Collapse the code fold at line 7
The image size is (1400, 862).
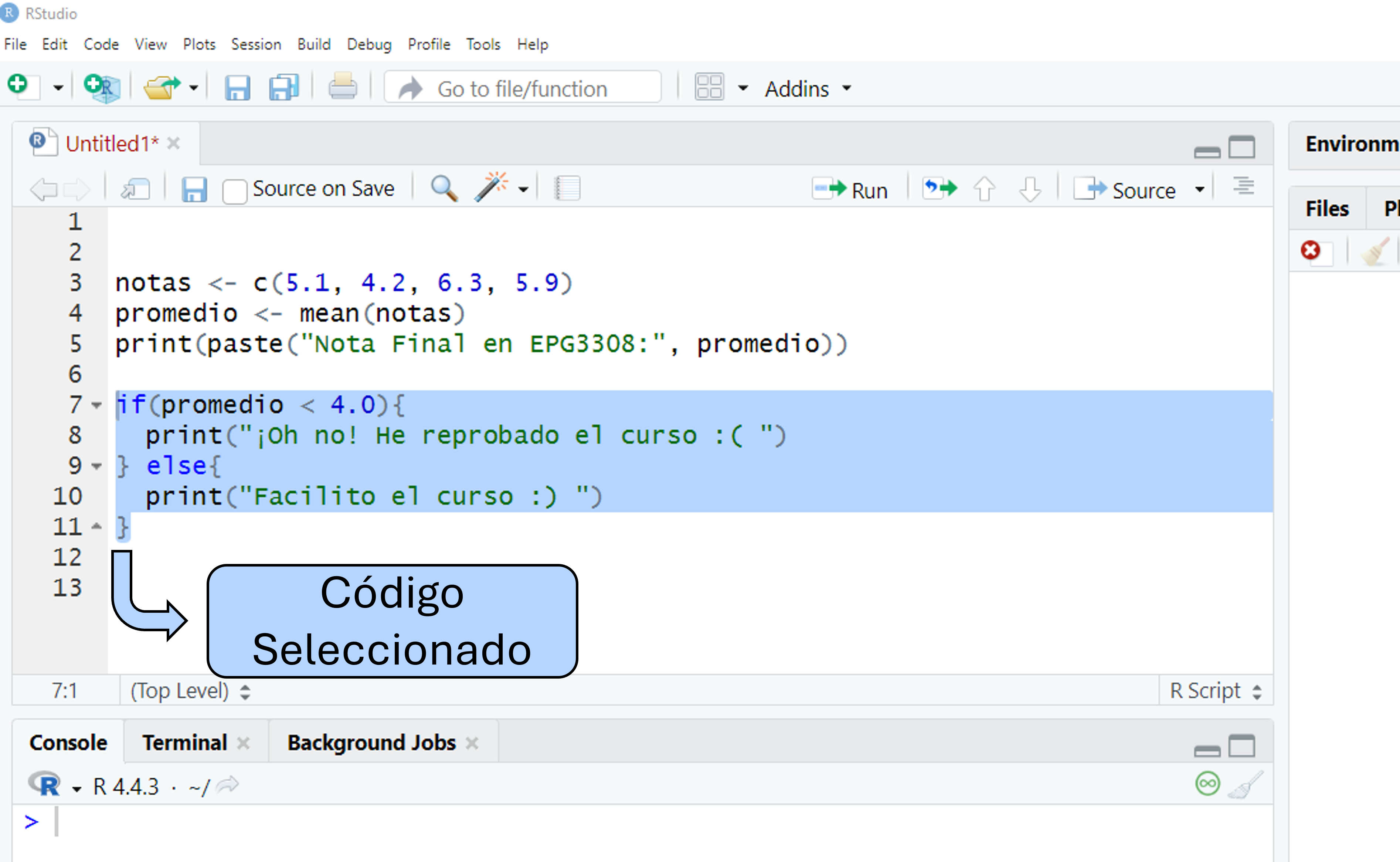pos(97,405)
